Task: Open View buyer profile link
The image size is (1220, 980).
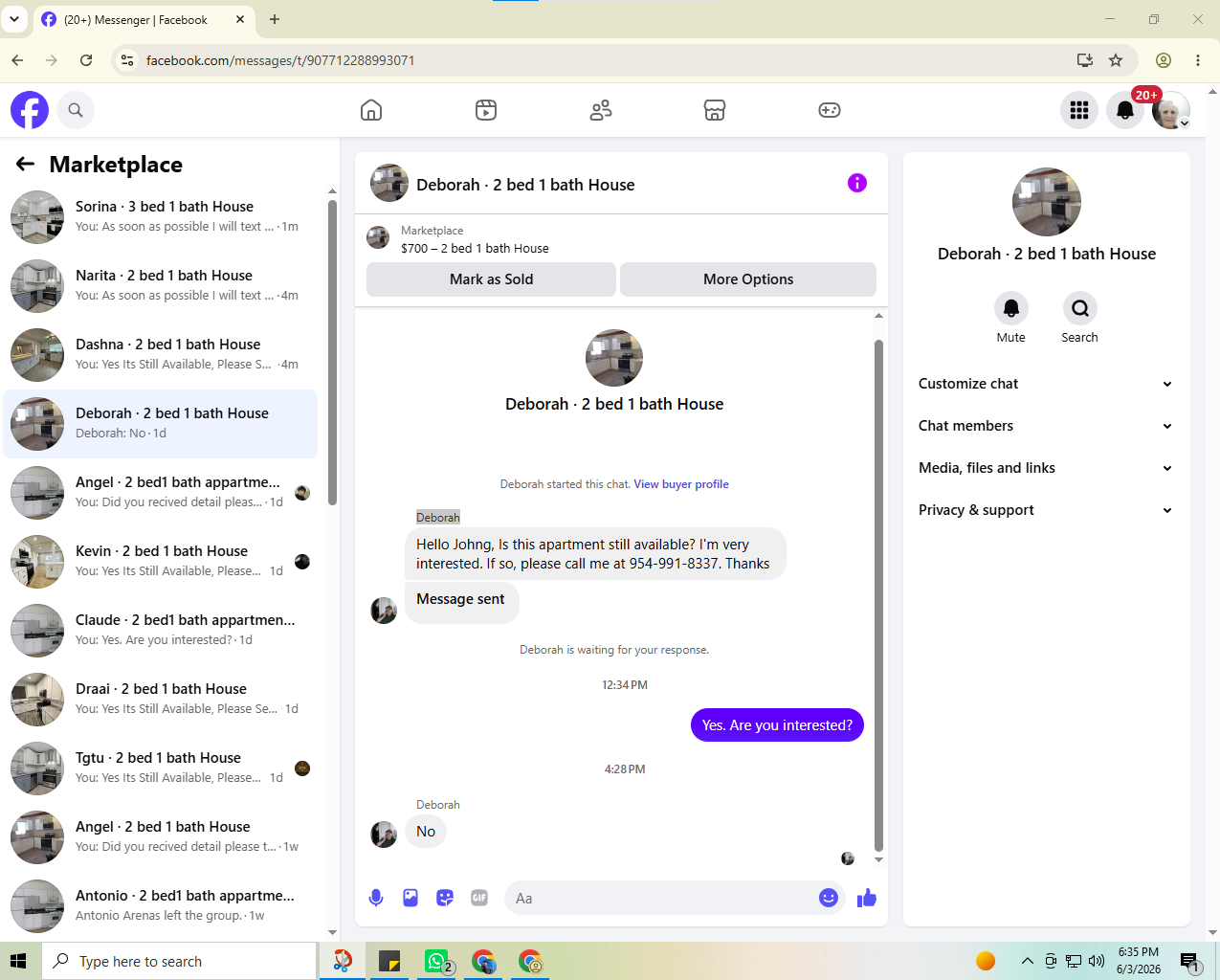Action: [x=681, y=484]
